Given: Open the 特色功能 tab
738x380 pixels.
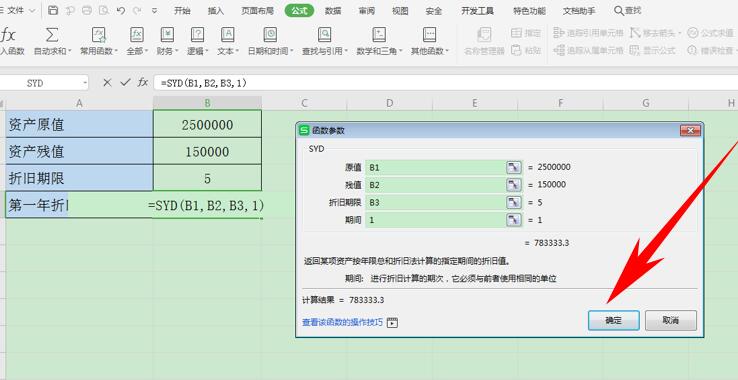Looking at the screenshot, I should [529, 10].
